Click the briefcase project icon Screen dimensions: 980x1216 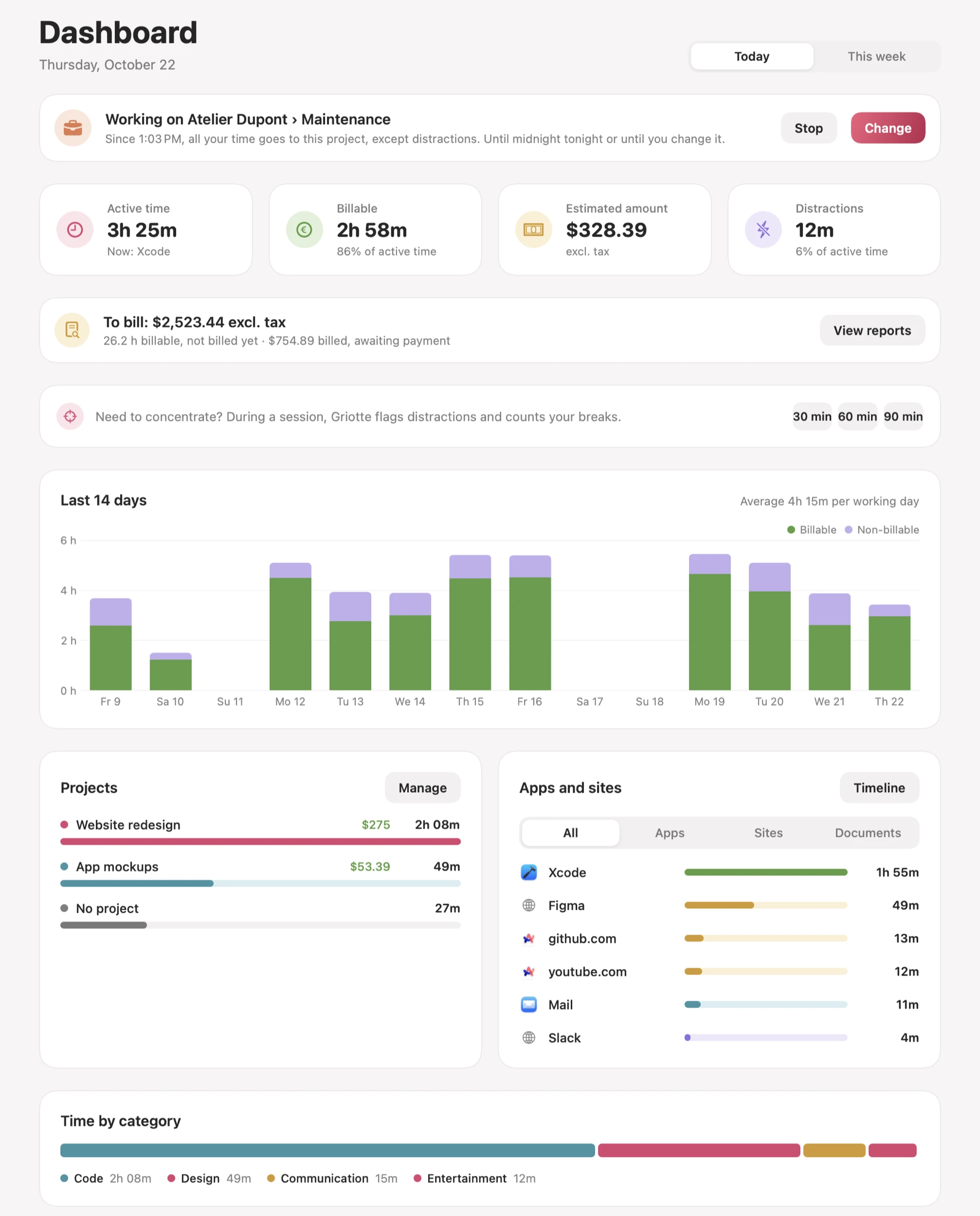click(73, 127)
